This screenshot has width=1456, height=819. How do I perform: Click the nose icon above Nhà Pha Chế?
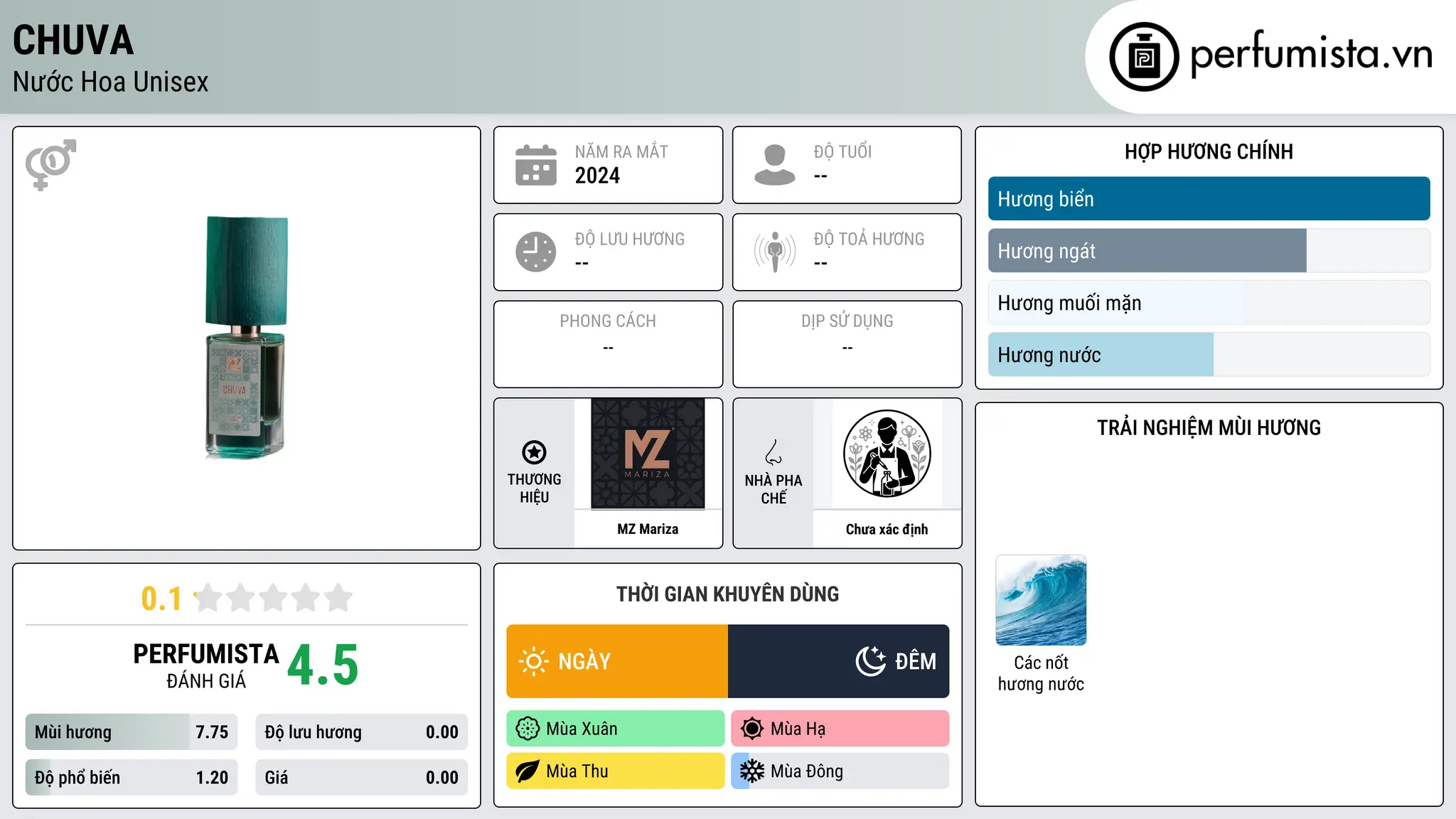tap(773, 452)
